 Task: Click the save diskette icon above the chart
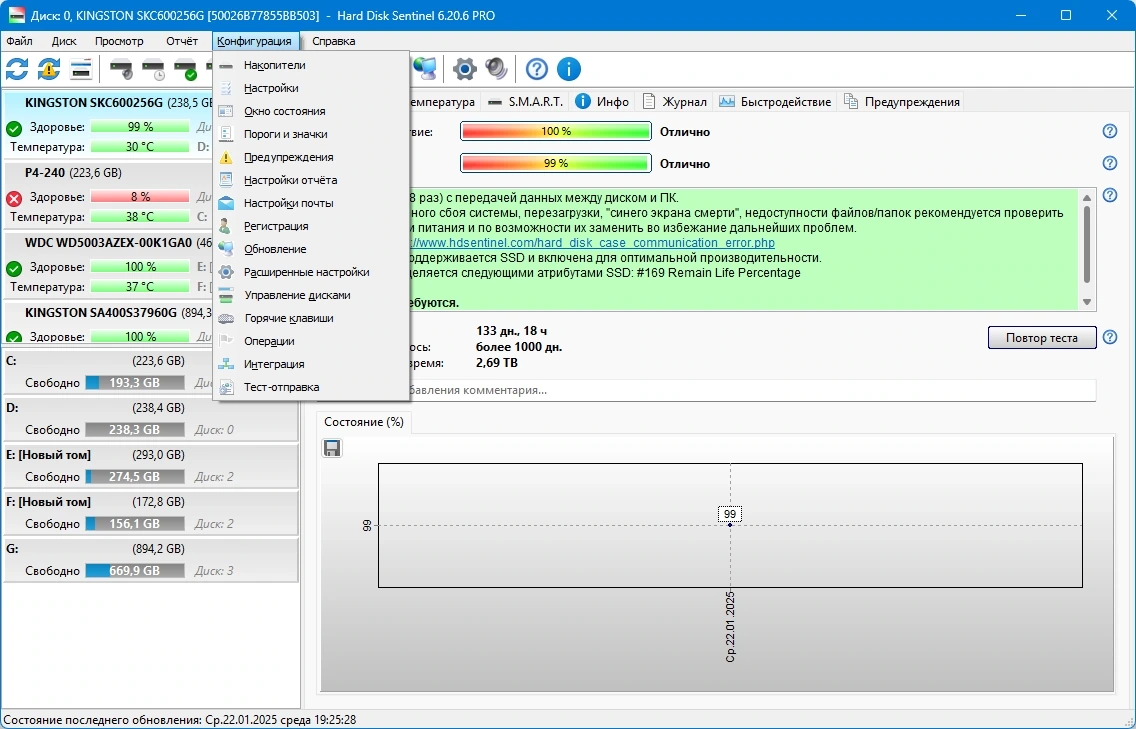coord(332,449)
